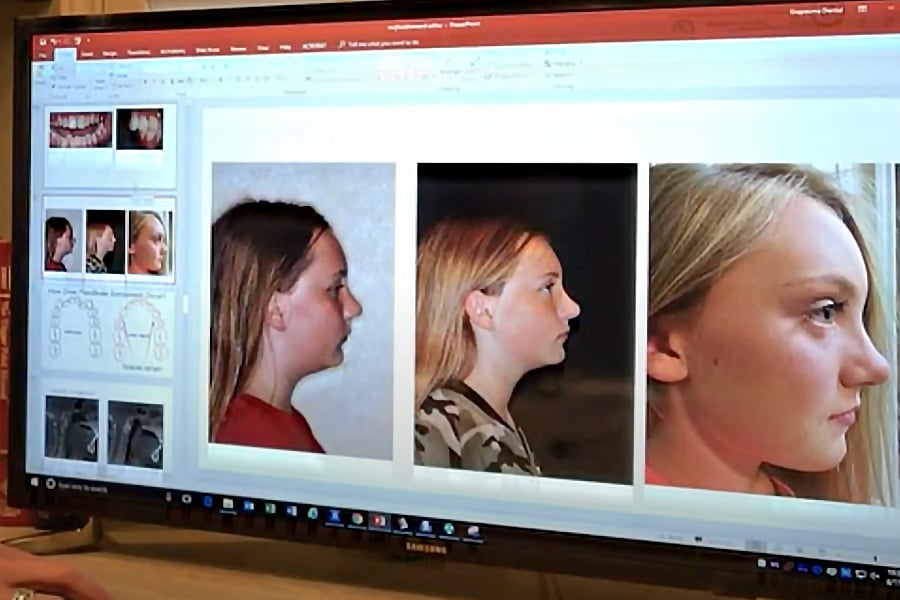Open the View ribbon tab
Viewport: 900px width, 600px height.
263,48
